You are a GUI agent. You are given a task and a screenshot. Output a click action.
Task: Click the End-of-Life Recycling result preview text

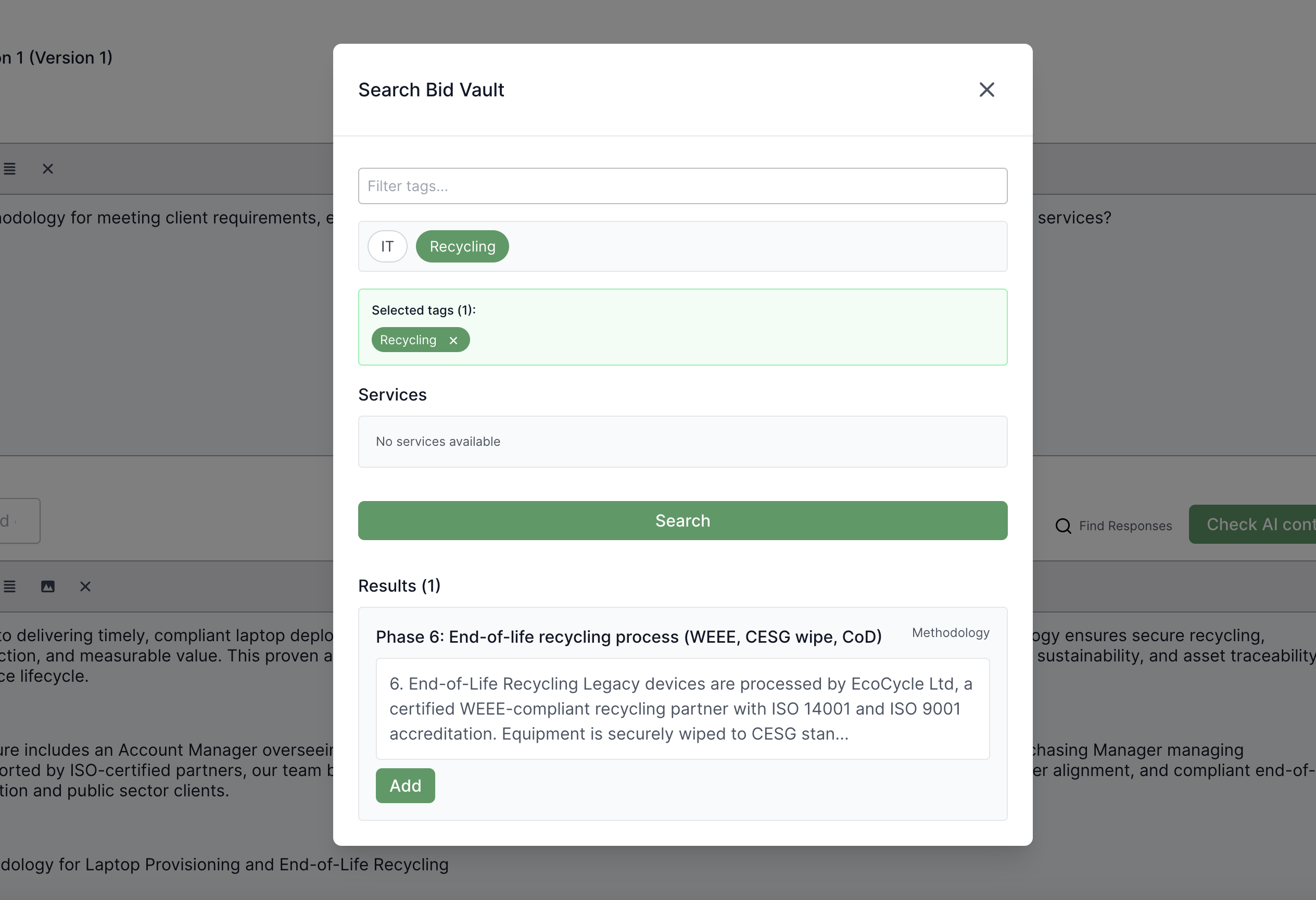pyautogui.click(x=682, y=708)
